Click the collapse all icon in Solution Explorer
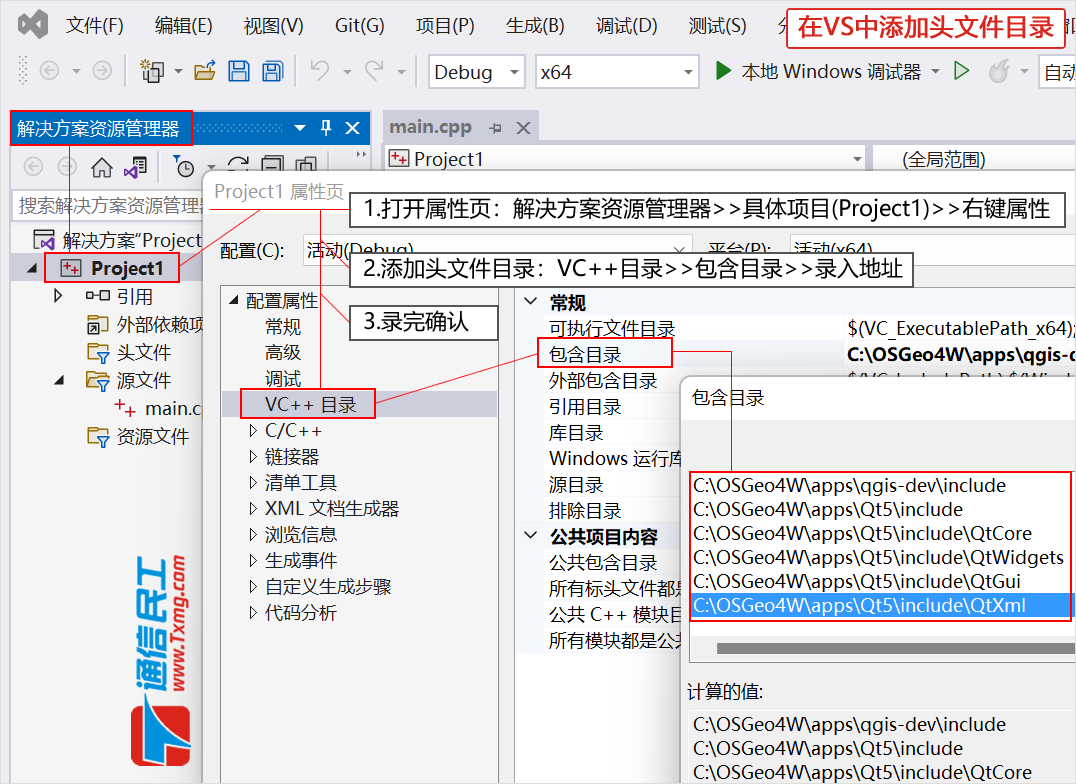This screenshot has width=1076, height=784. click(x=272, y=164)
